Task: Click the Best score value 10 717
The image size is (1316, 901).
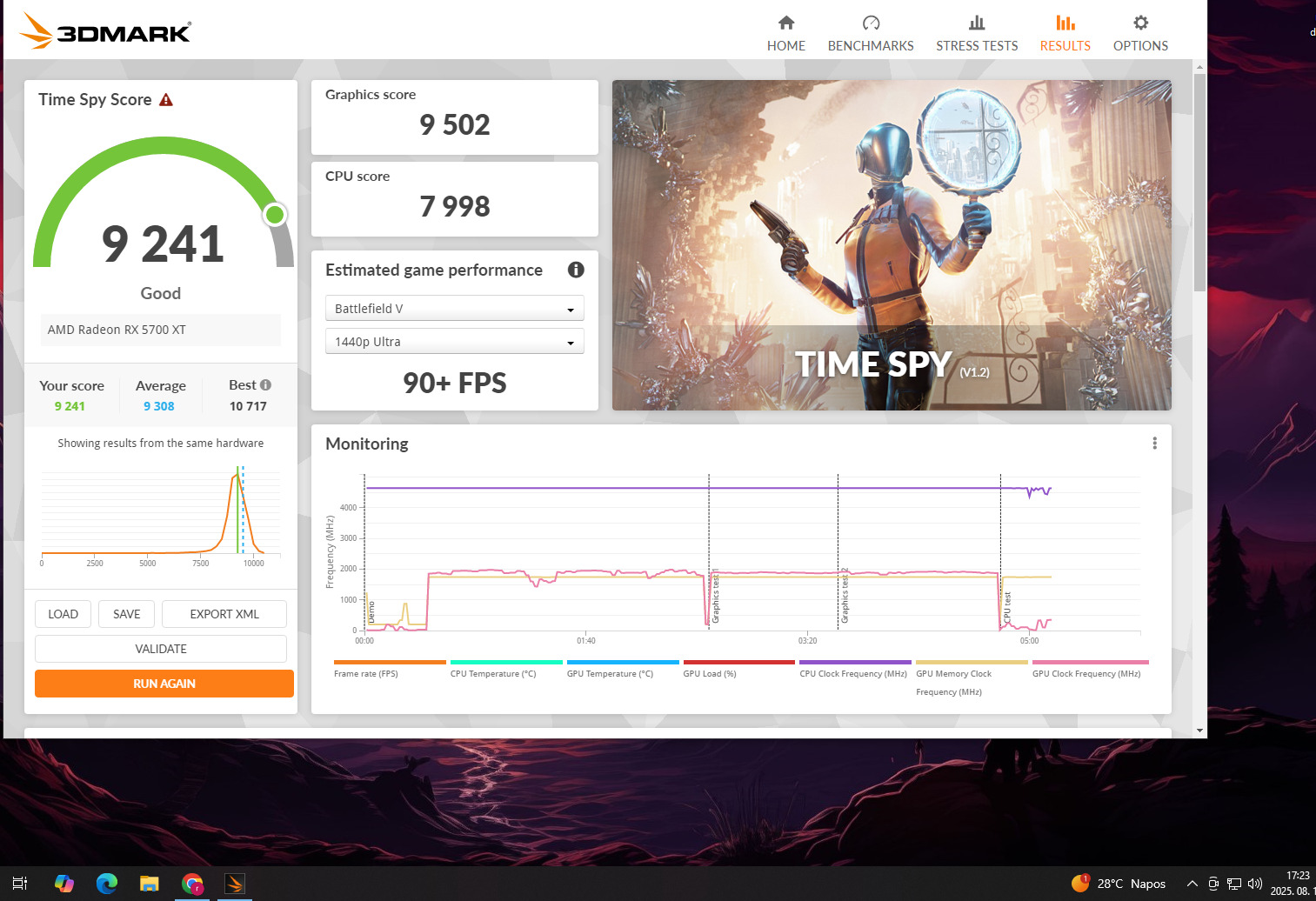Action: (248, 406)
